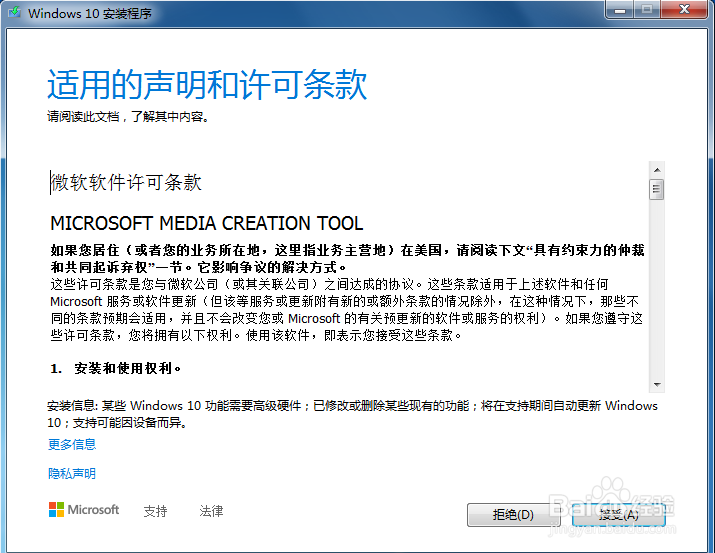Click the license scrollbar down arrow
This screenshot has width=715, height=553.
click(x=657, y=385)
